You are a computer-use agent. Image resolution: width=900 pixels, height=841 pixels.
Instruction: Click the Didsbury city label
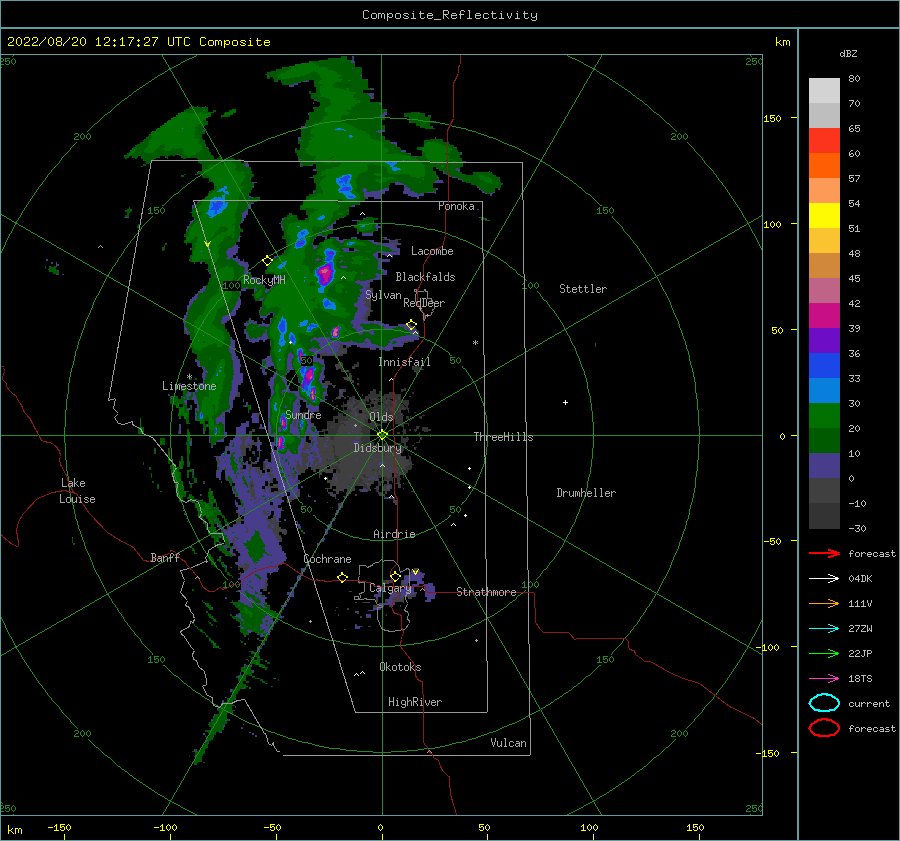[378, 448]
